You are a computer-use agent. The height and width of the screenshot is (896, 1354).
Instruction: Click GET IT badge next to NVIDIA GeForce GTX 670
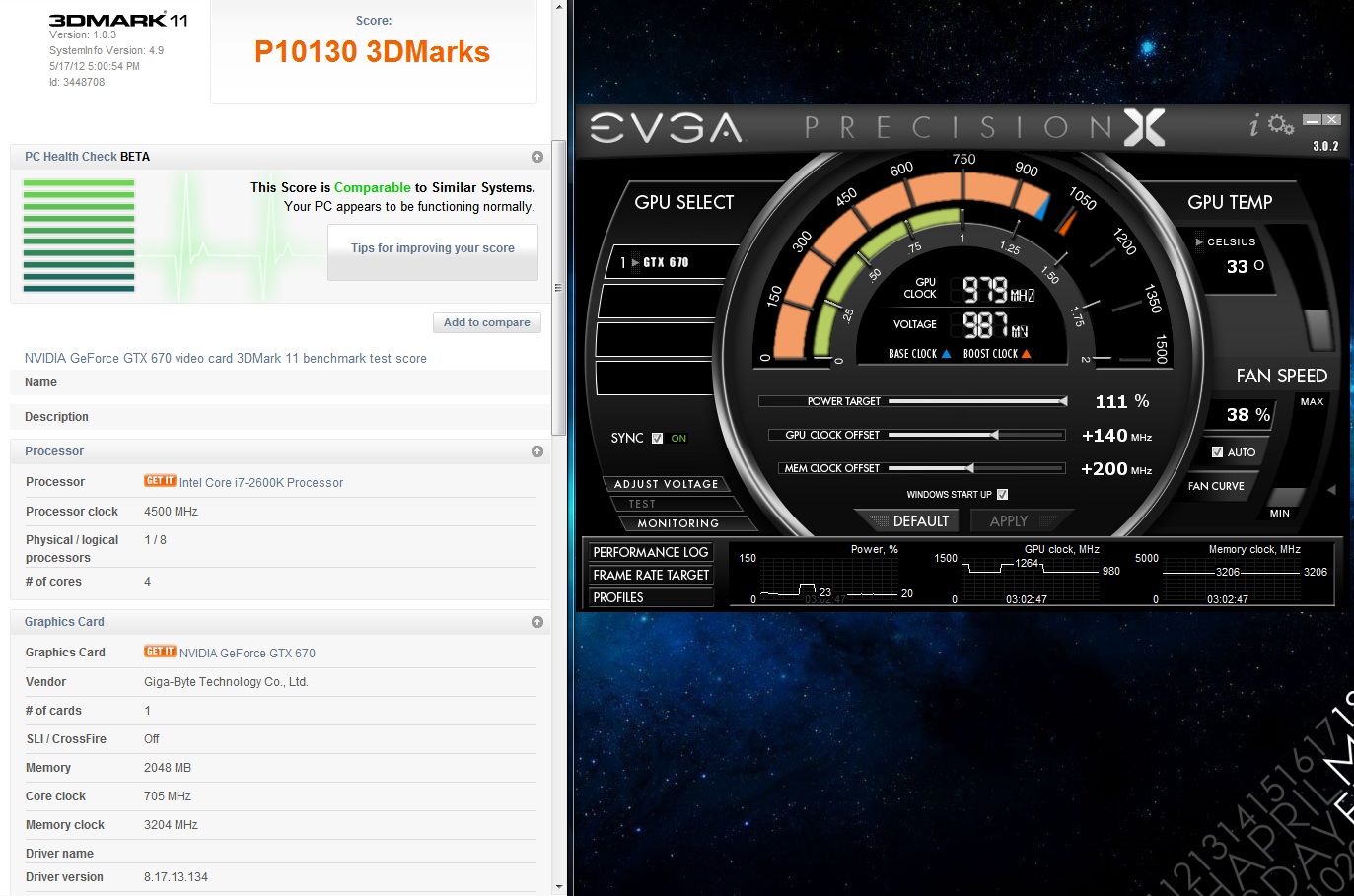[160, 652]
